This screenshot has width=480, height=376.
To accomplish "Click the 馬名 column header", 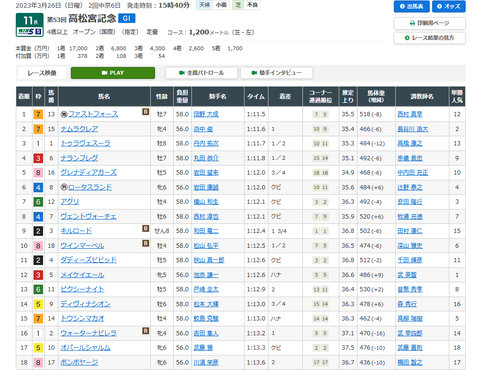I will (x=104, y=96).
